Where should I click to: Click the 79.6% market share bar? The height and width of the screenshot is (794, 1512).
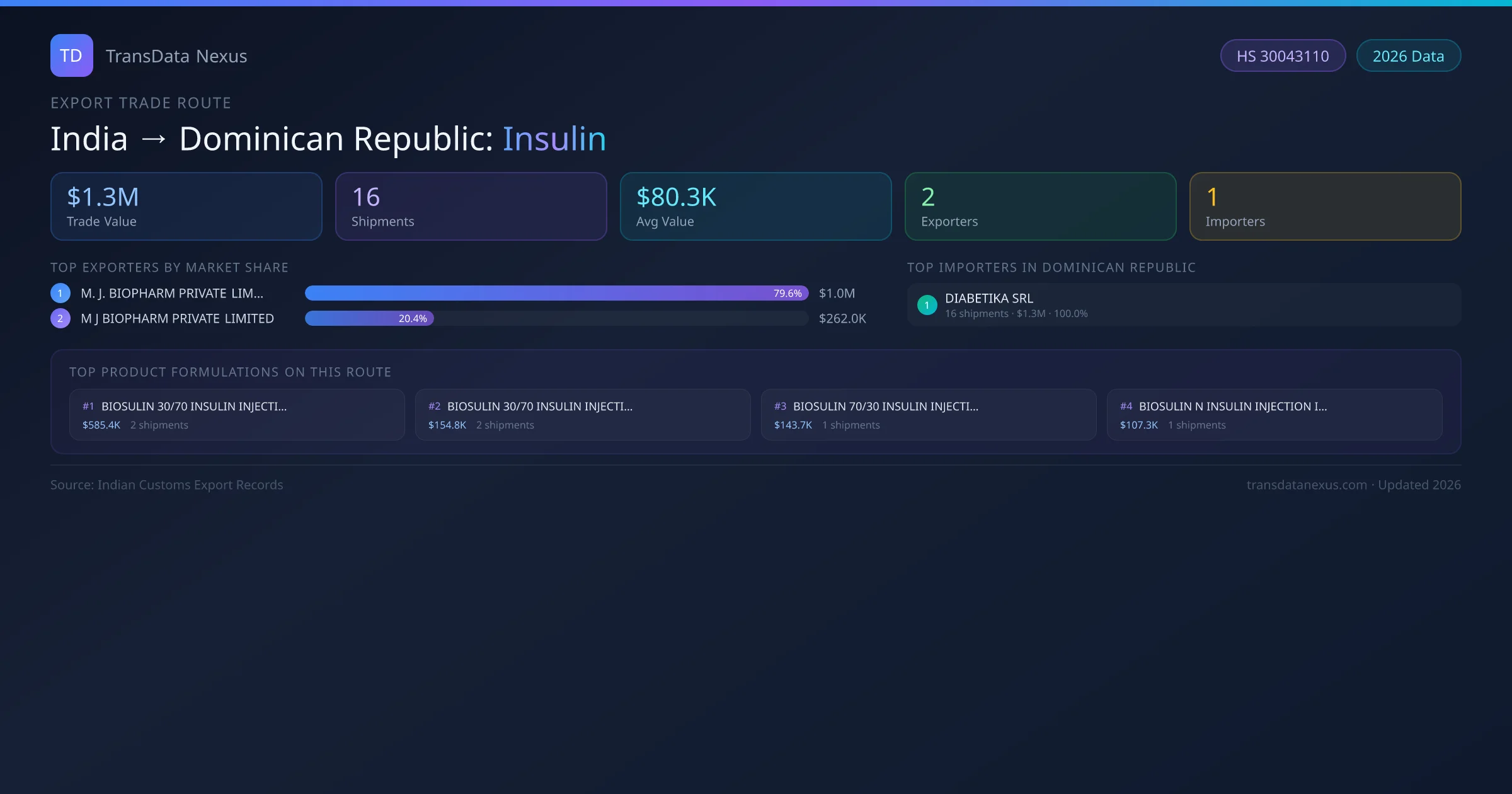coord(556,293)
